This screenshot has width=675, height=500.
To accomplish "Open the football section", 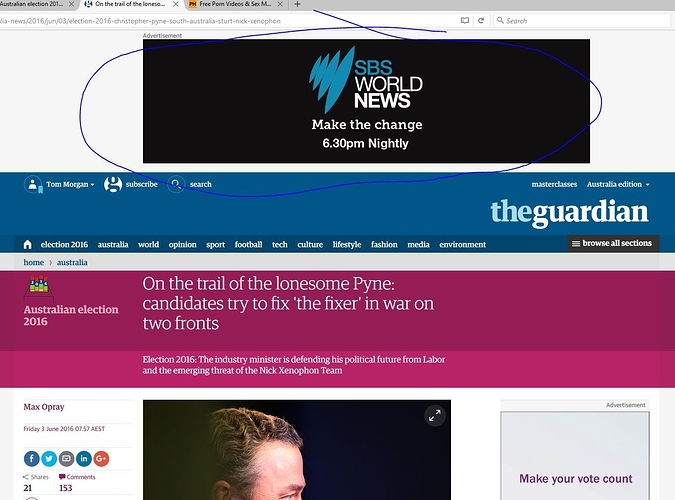I will pos(248,245).
